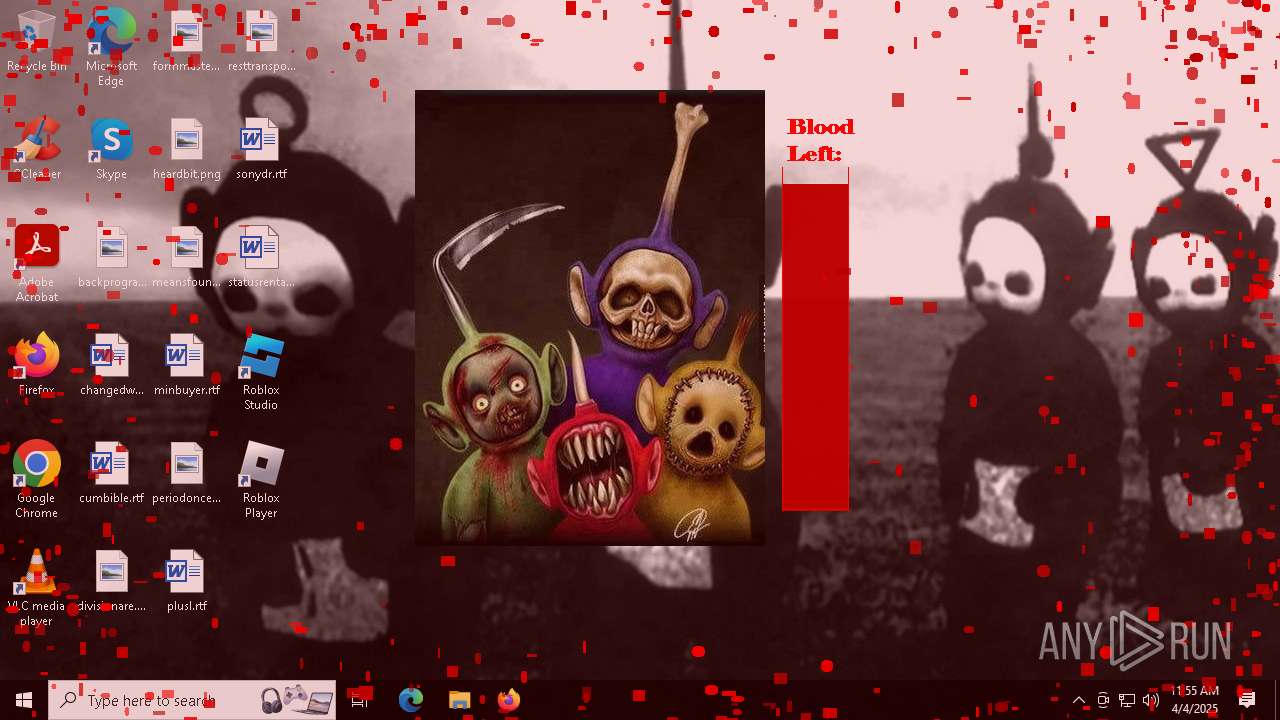Select the statusrenta... document icon

(x=261, y=257)
